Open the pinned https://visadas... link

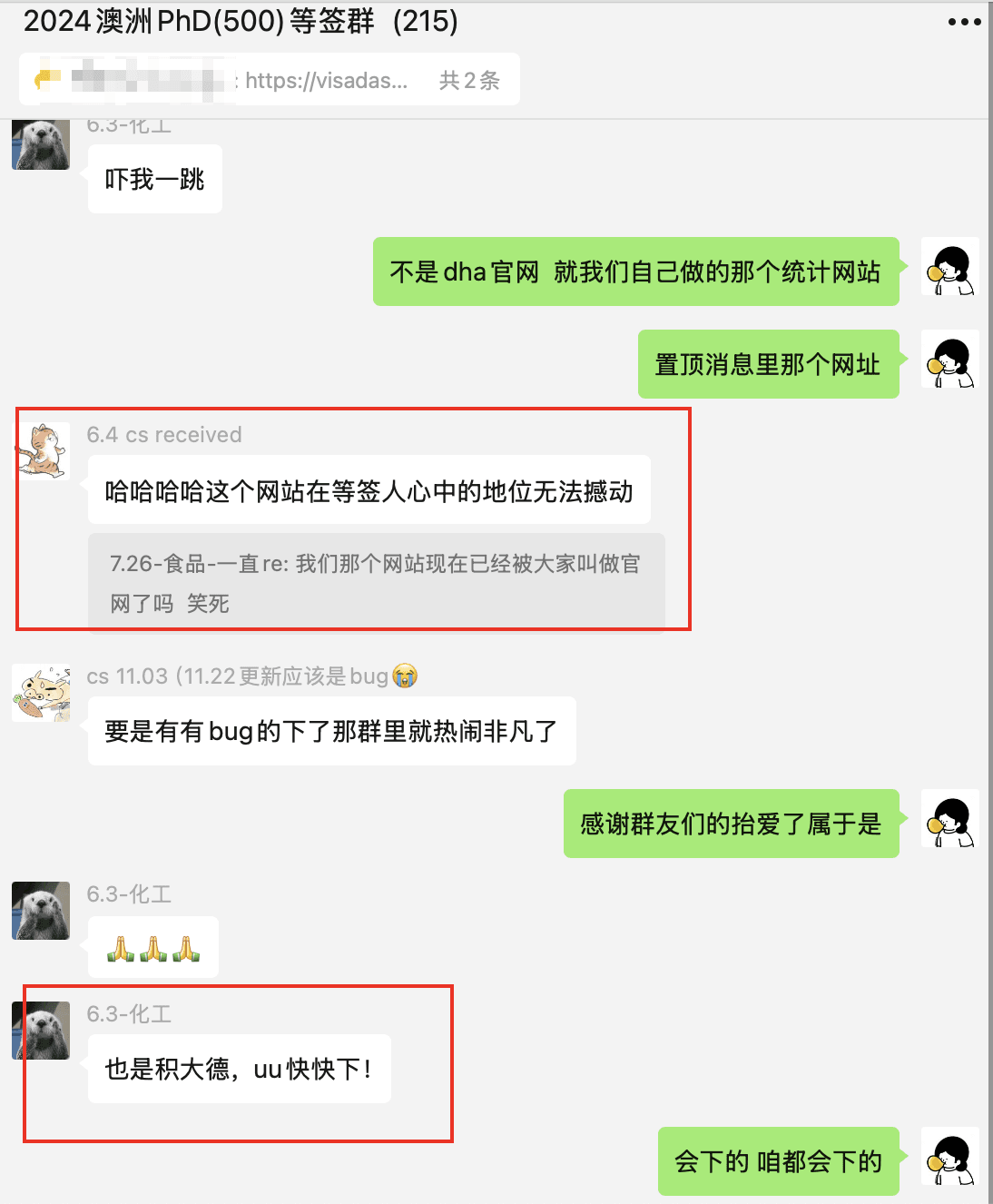click(x=326, y=81)
